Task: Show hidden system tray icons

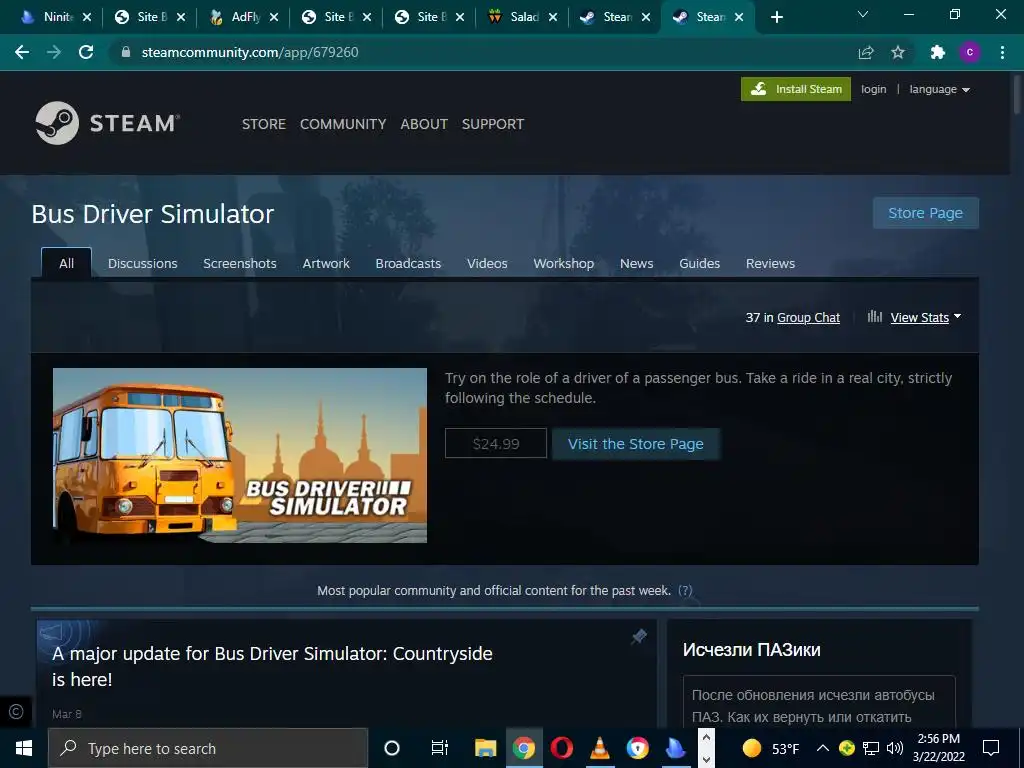Action: coord(823,748)
